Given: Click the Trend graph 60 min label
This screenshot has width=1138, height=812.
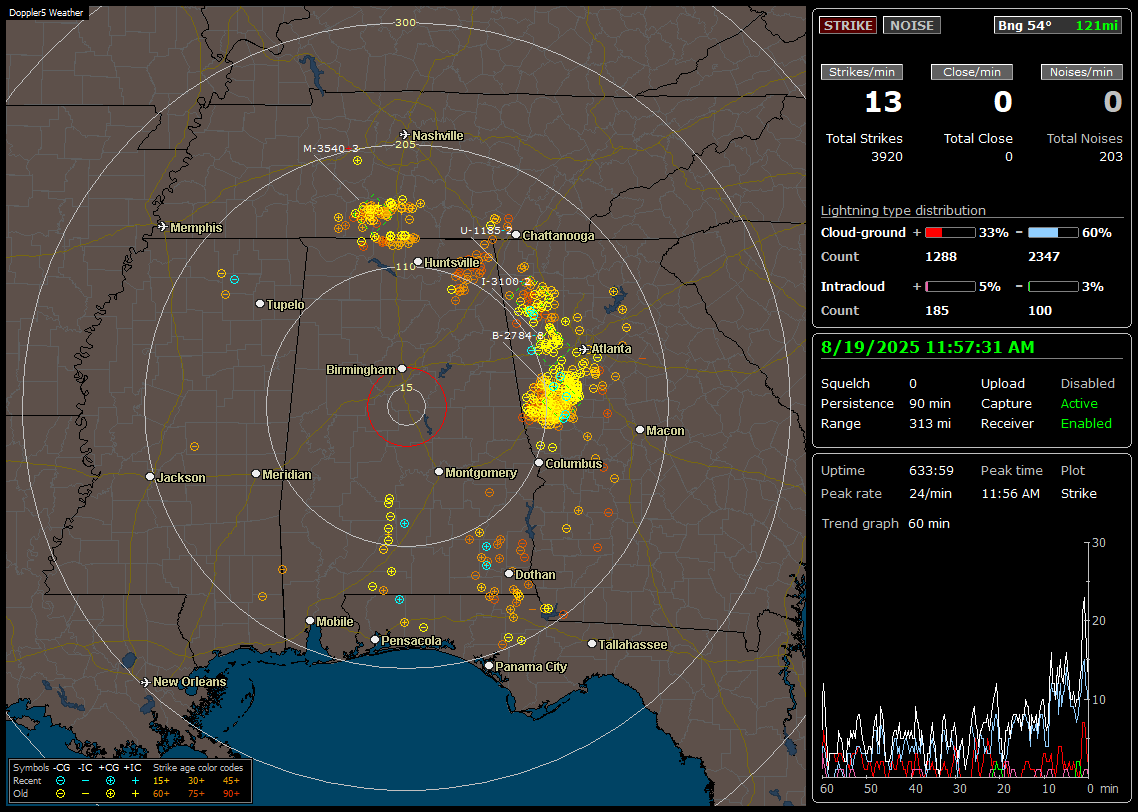Looking at the screenshot, I should (929, 524).
